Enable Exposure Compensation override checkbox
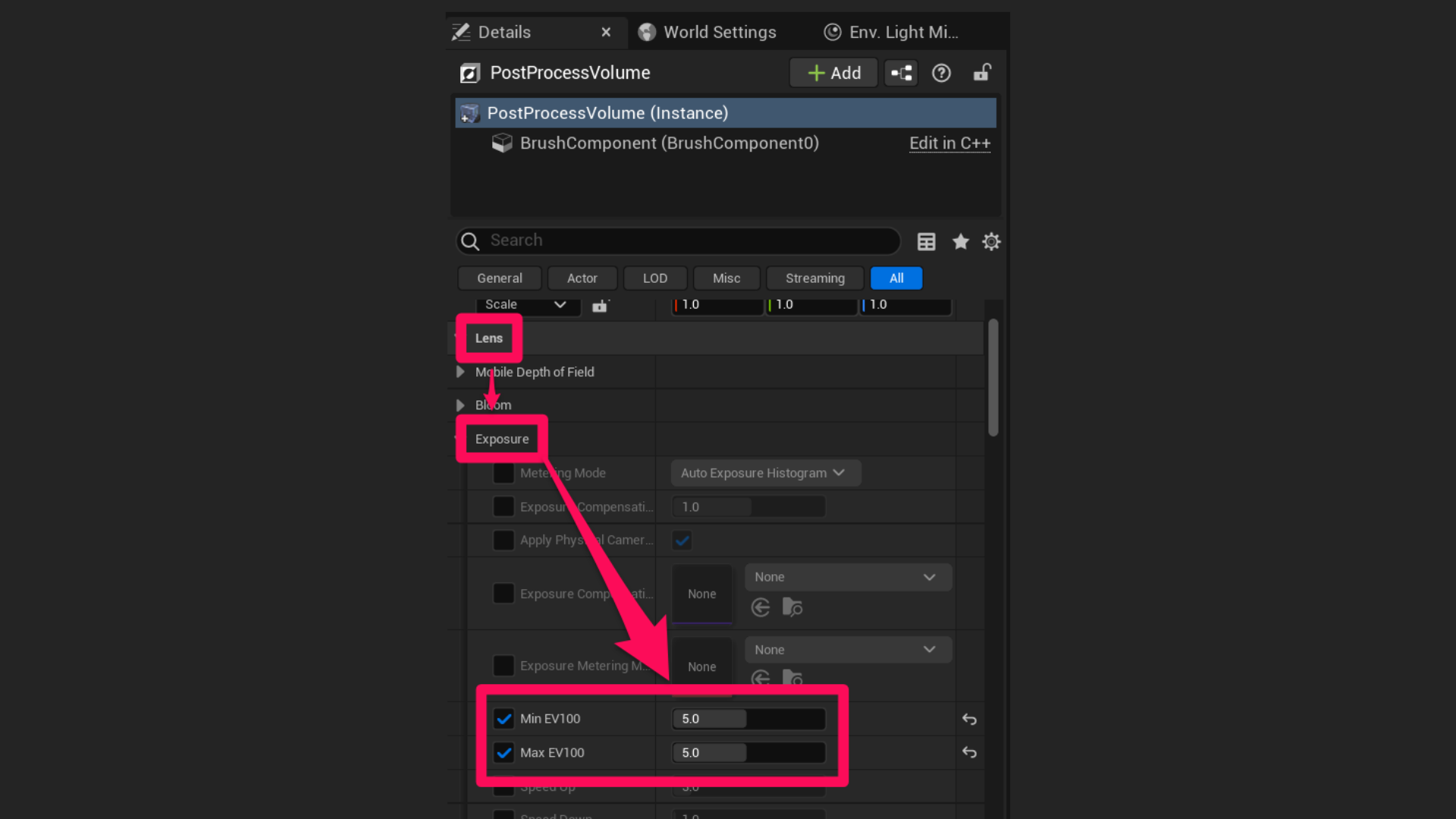 (x=504, y=507)
